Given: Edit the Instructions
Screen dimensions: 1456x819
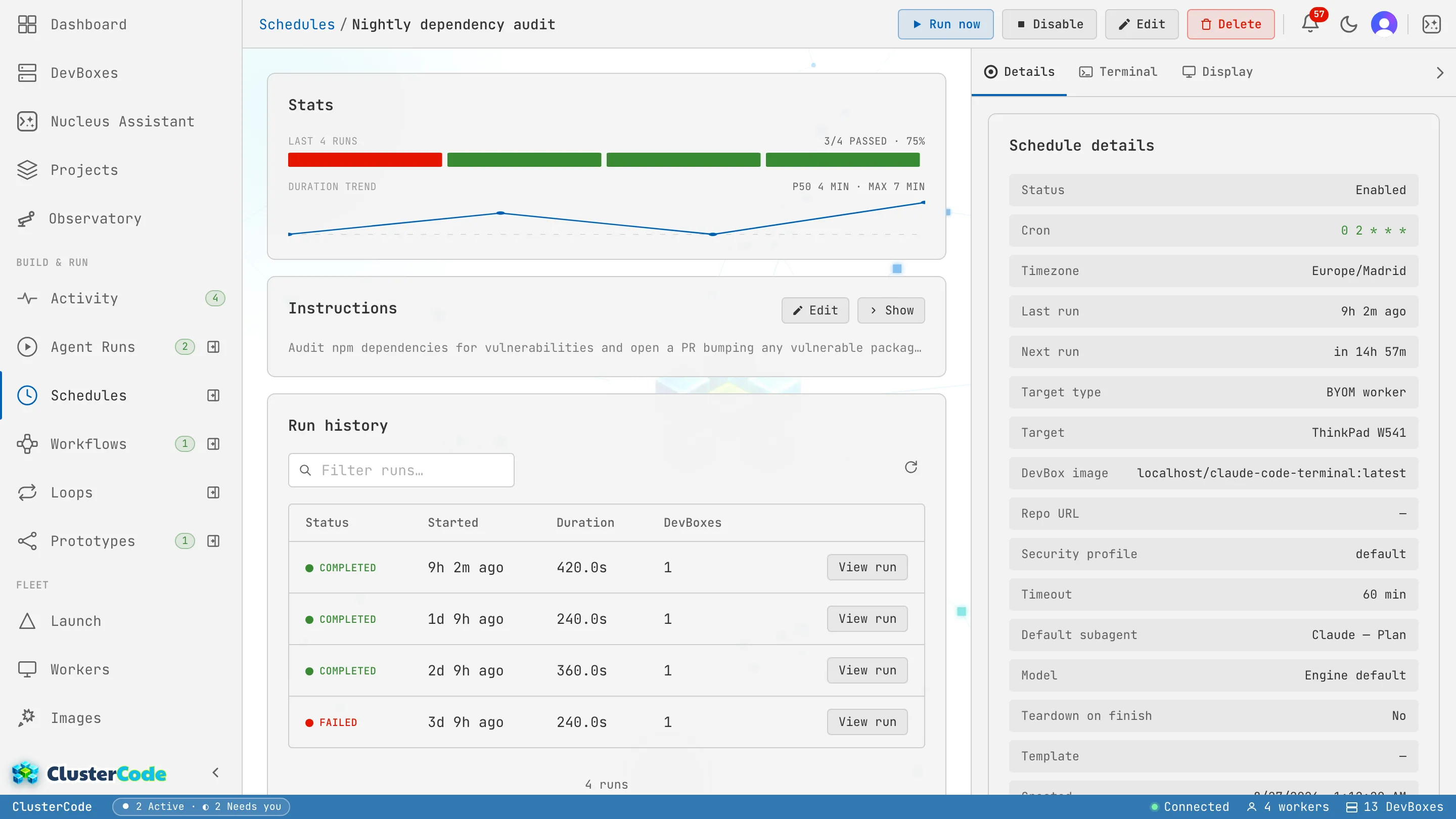Looking at the screenshot, I should tap(815, 310).
